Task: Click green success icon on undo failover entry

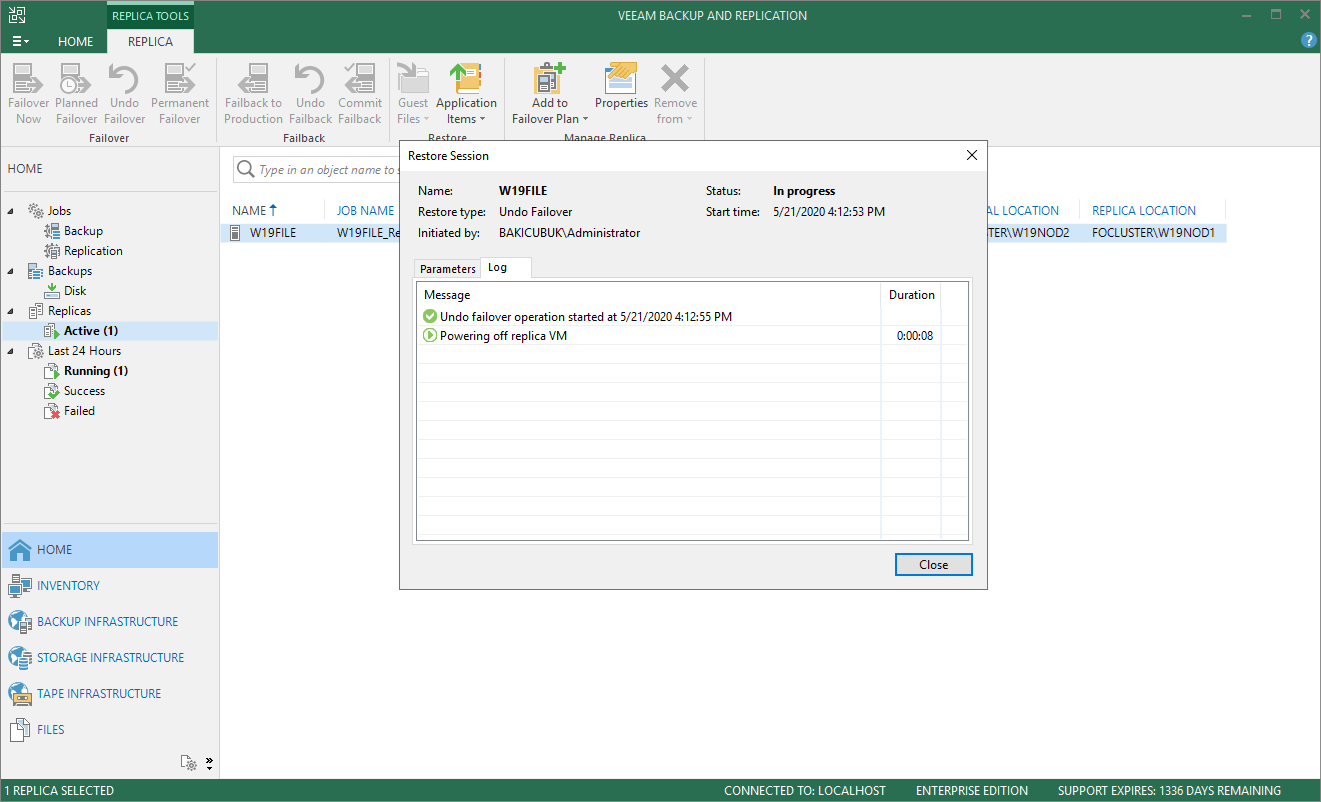Action: [x=430, y=317]
